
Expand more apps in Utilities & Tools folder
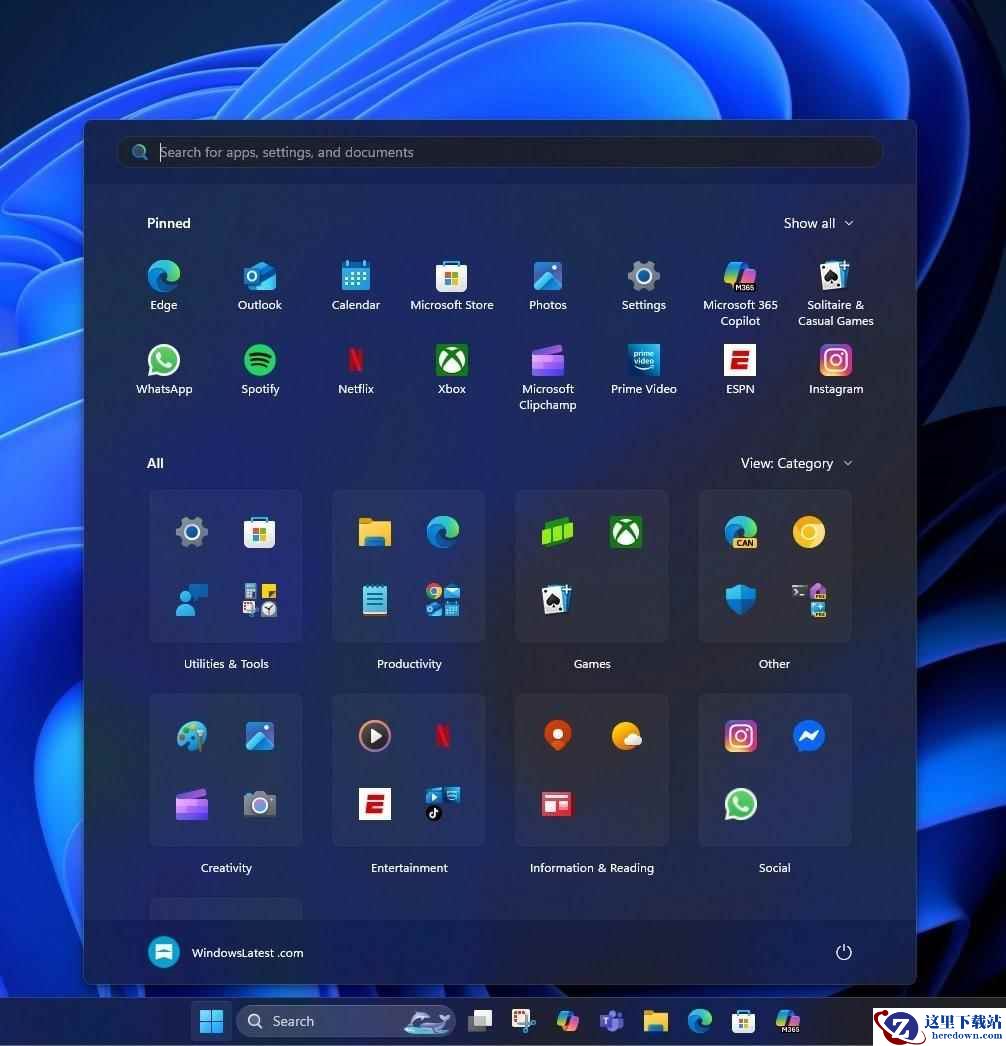coord(260,600)
